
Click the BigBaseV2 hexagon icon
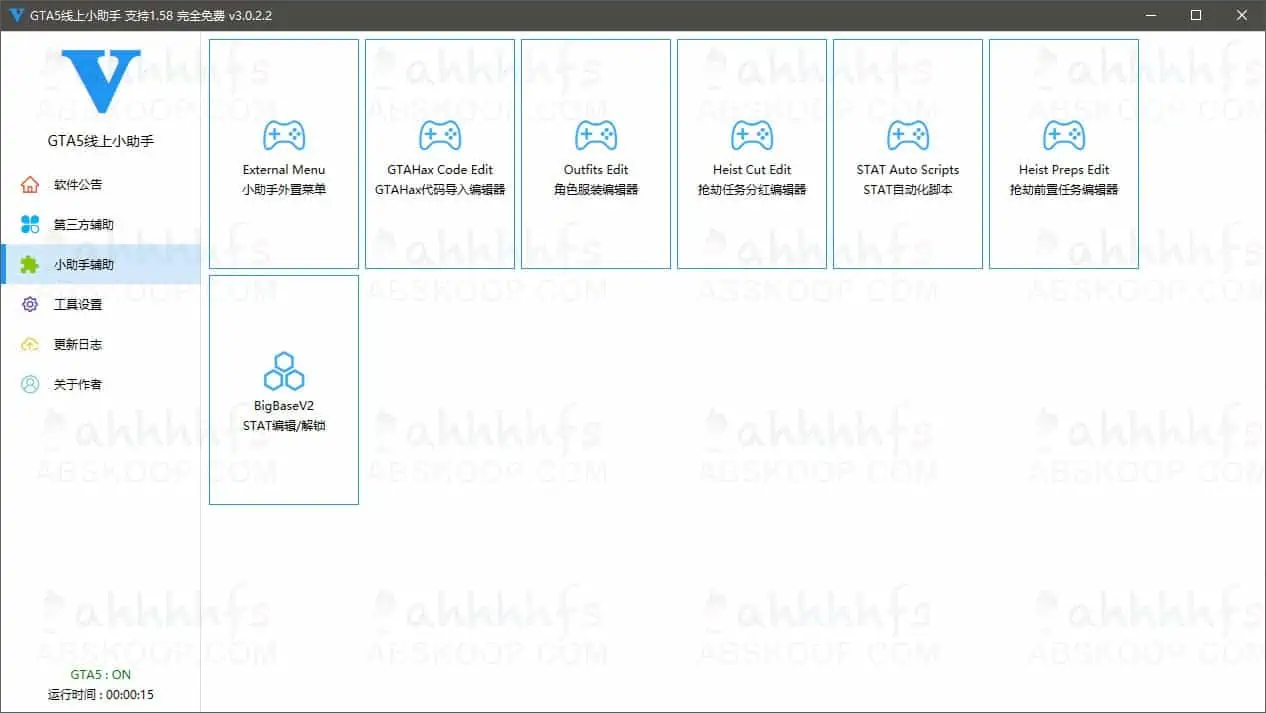(284, 371)
